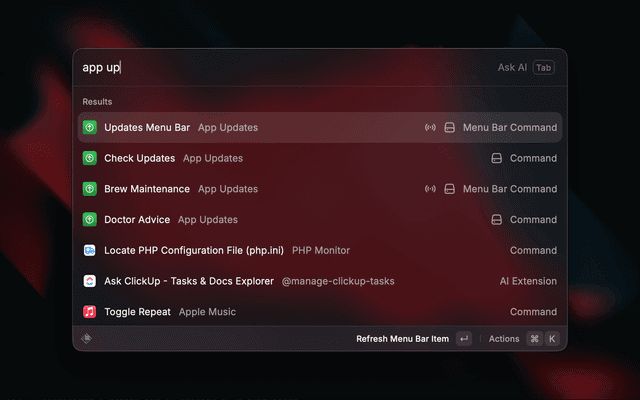Select the Toggle Repeat result
The width and height of the screenshot is (640, 400).
320,312
